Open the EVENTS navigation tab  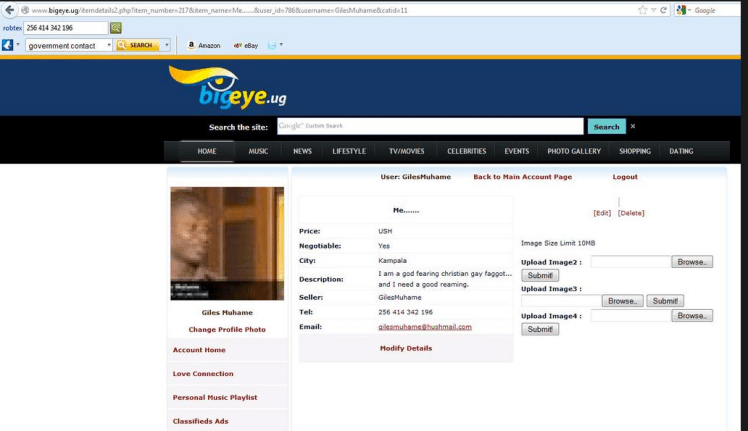[x=517, y=151]
